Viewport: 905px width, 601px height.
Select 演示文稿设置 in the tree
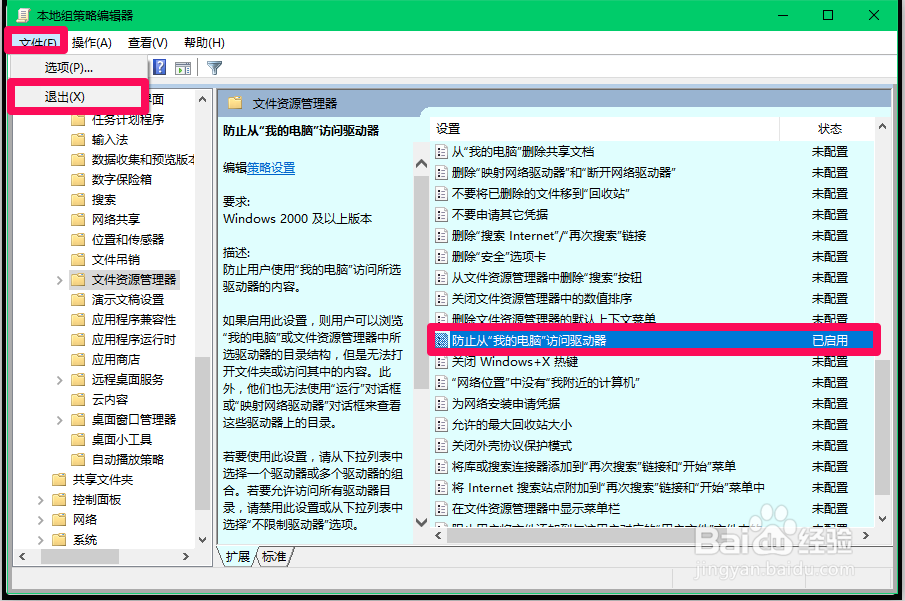pos(128,300)
